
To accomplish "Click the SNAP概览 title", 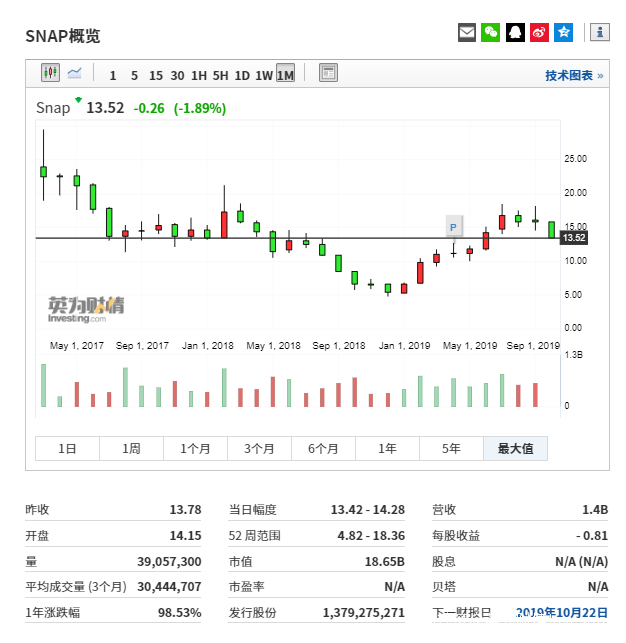I will (63, 36).
